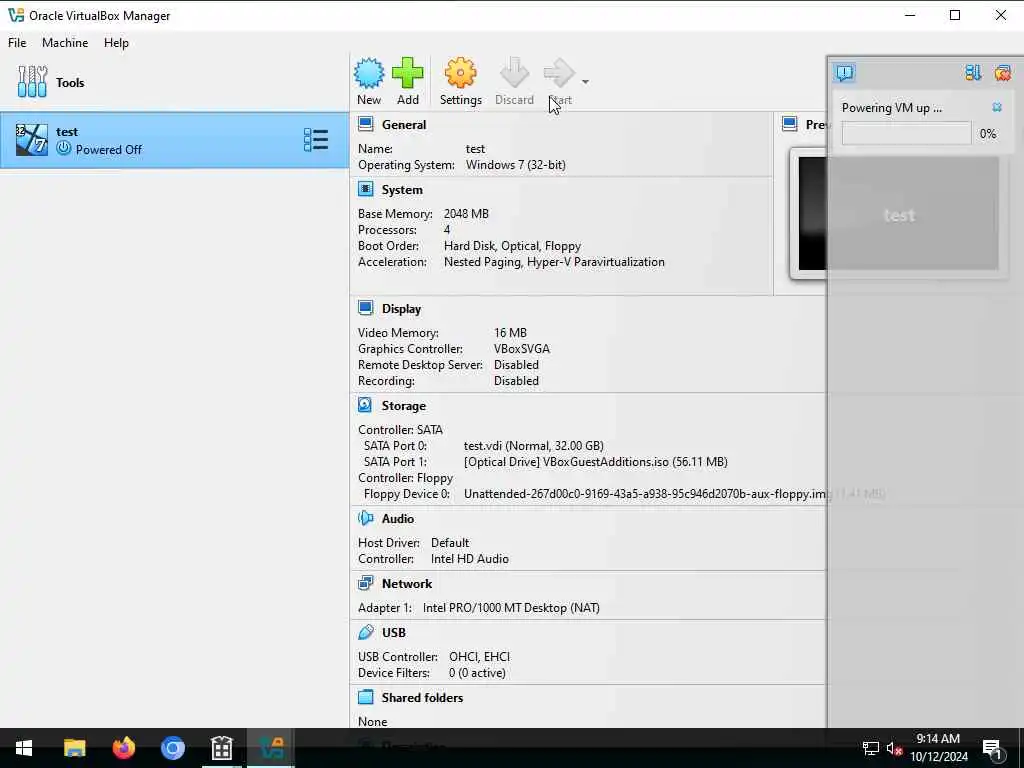Click the VirtualBox taskbar icon
1024x768 pixels.
(270, 748)
